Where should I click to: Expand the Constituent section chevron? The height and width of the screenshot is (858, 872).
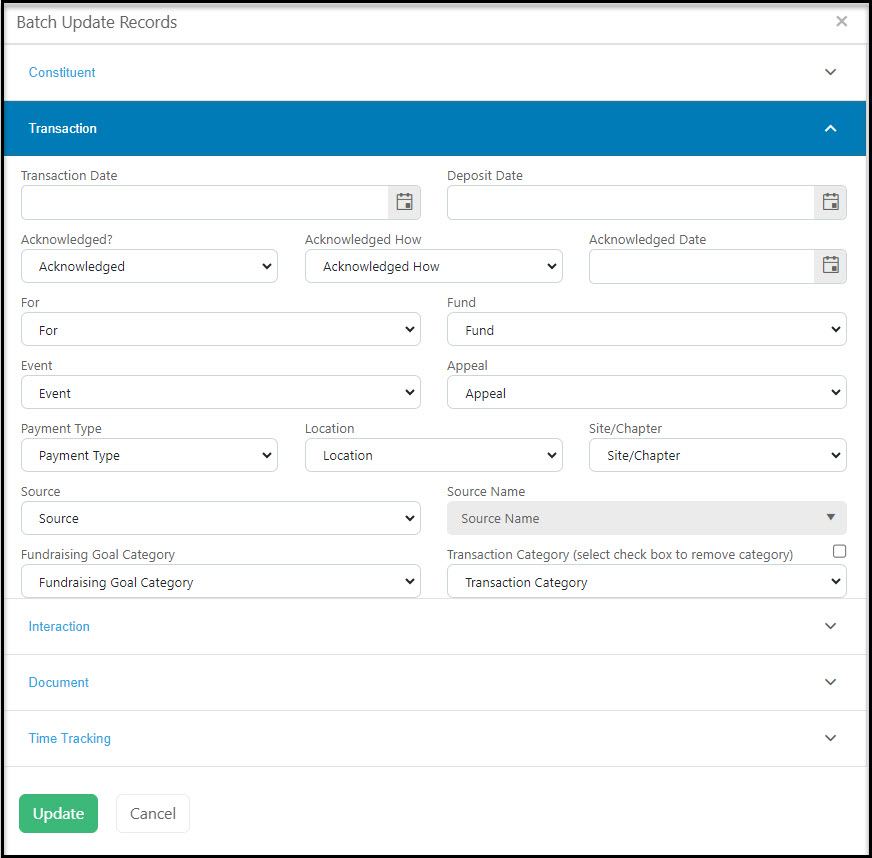[x=830, y=72]
